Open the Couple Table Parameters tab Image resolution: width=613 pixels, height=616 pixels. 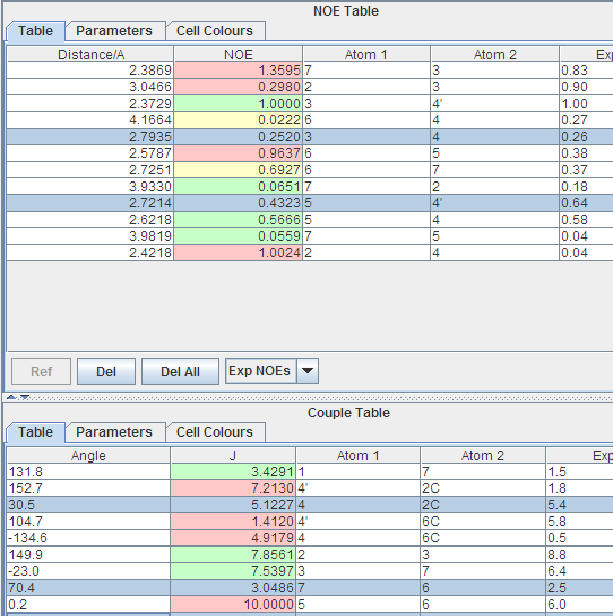point(114,432)
